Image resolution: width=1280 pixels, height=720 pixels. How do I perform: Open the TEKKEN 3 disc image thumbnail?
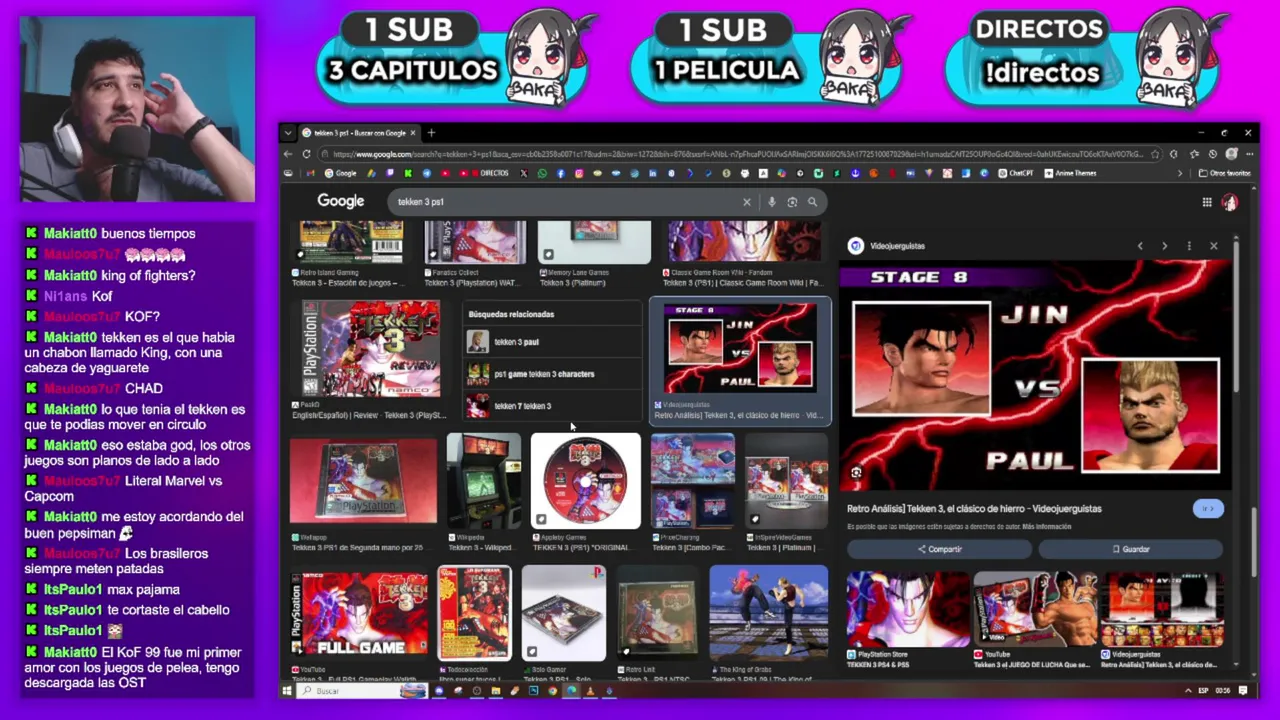click(x=586, y=481)
